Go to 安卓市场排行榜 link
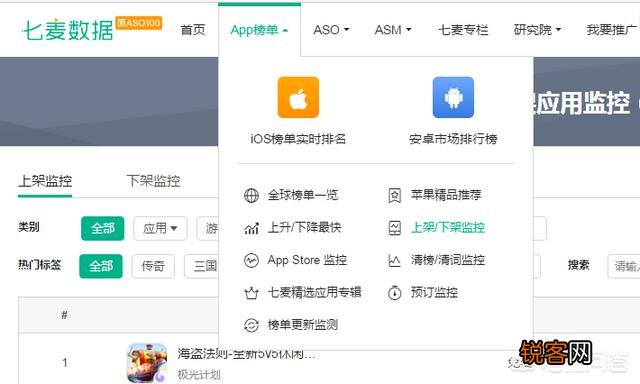The image size is (640, 384). [x=453, y=139]
